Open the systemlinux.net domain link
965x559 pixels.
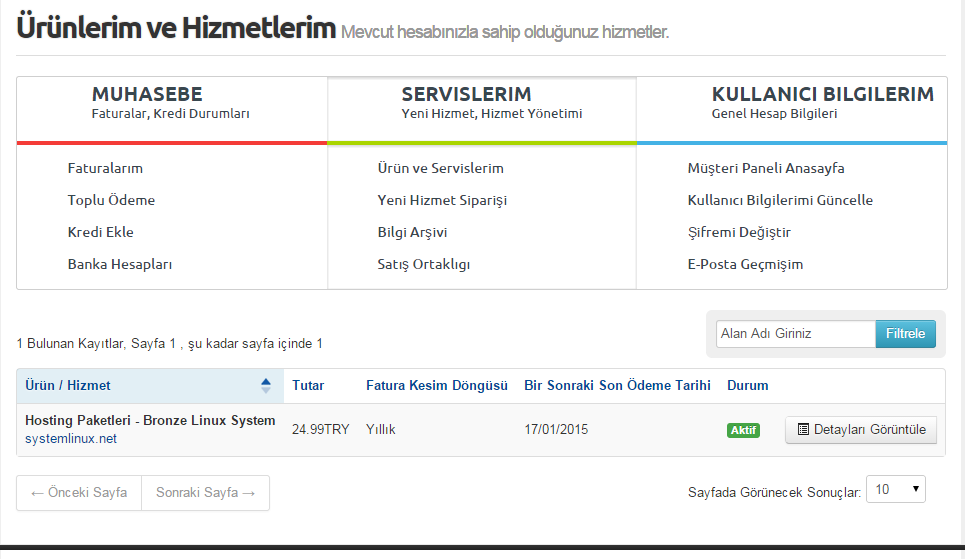(71, 438)
